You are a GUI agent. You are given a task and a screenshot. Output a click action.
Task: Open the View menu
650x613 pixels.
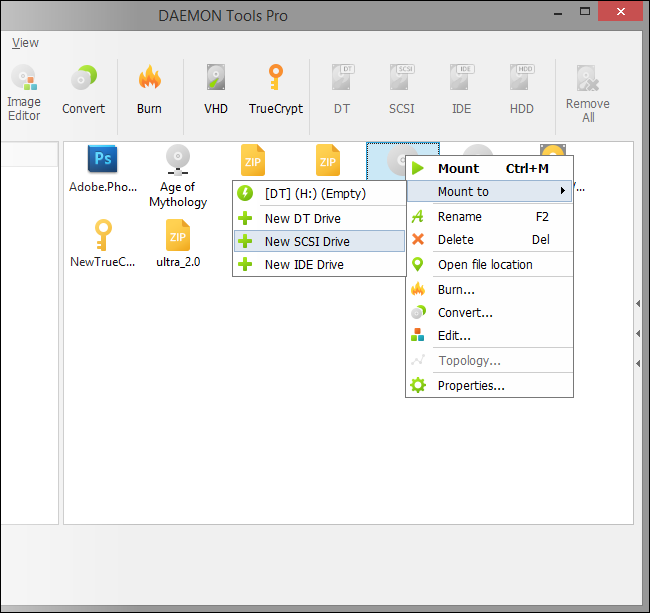point(25,43)
